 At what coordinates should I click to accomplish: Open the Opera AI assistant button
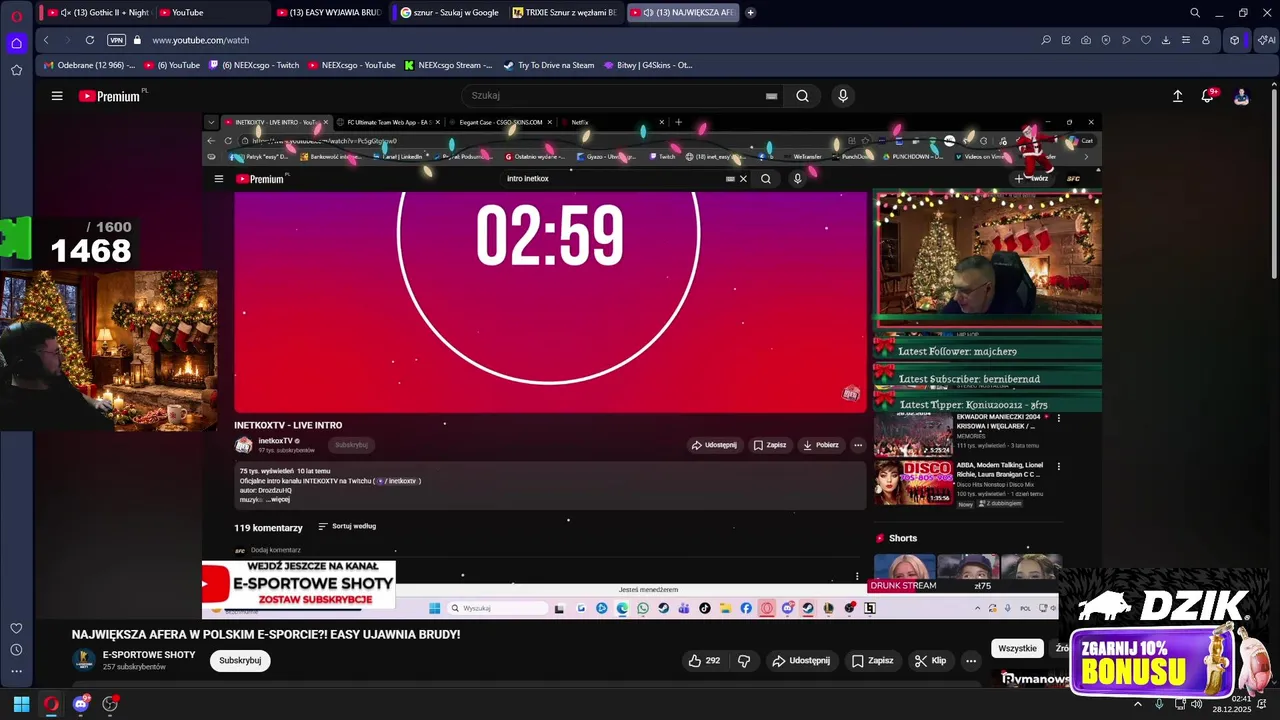[x=1266, y=40]
